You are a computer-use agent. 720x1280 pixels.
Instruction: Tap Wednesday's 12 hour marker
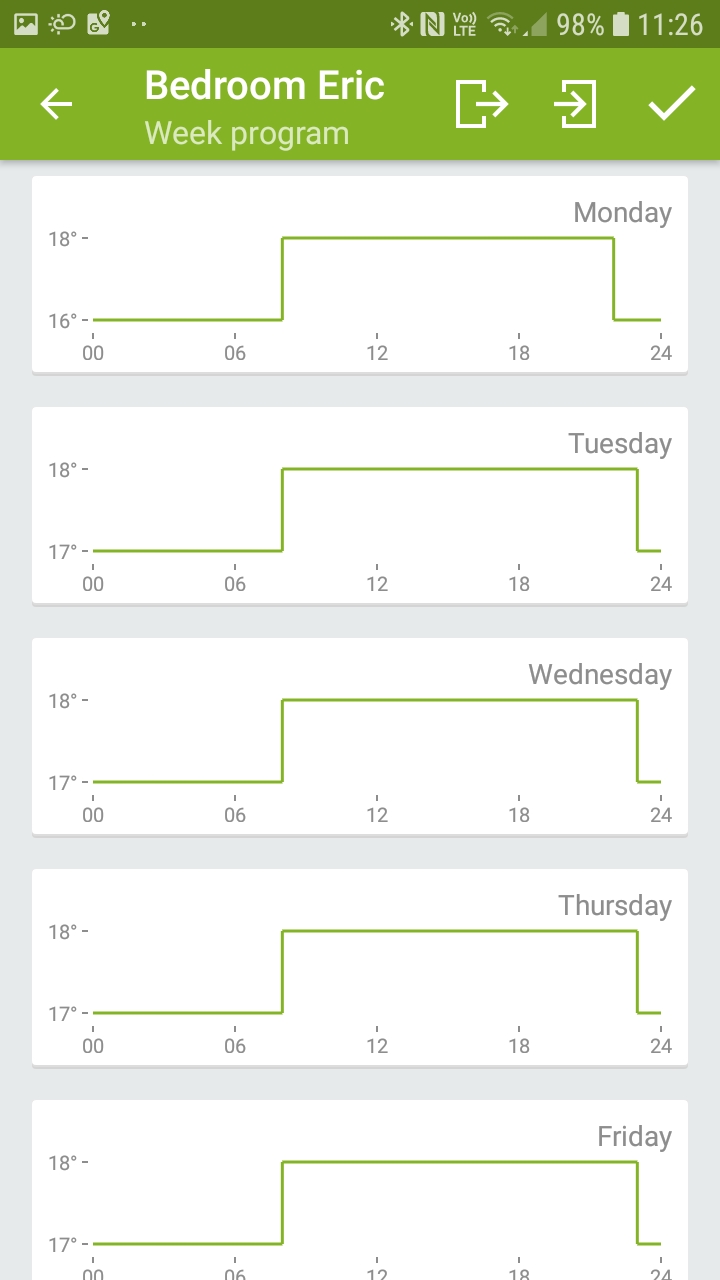point(377,815)
